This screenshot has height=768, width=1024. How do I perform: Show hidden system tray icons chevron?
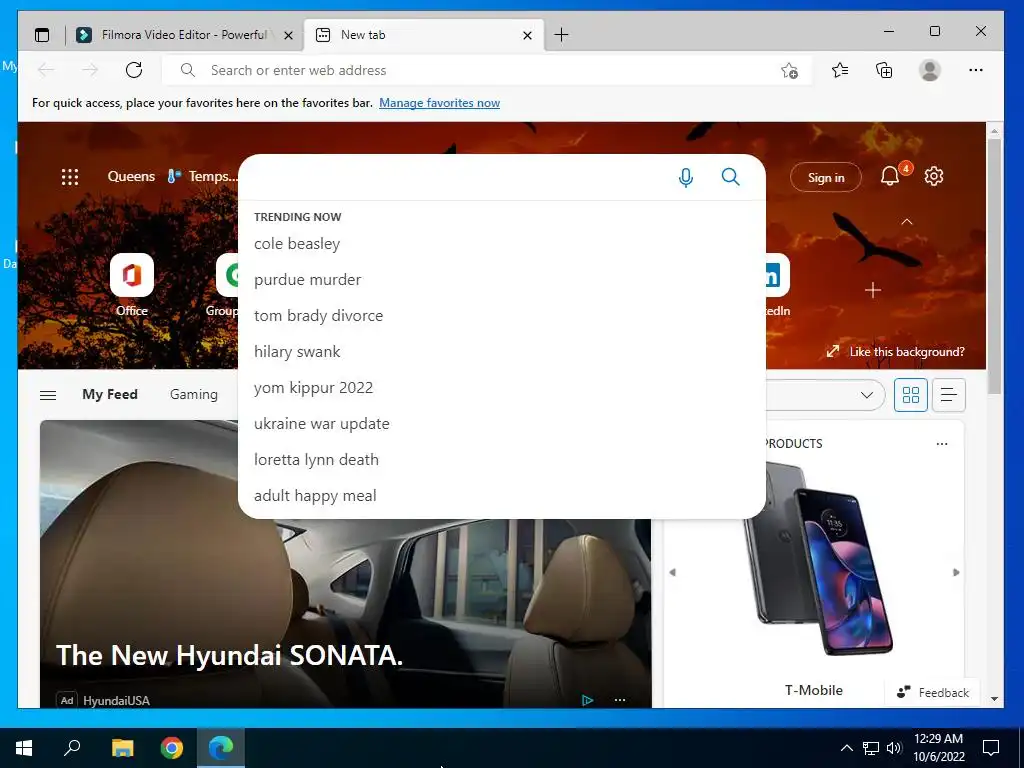click(846, 748)
